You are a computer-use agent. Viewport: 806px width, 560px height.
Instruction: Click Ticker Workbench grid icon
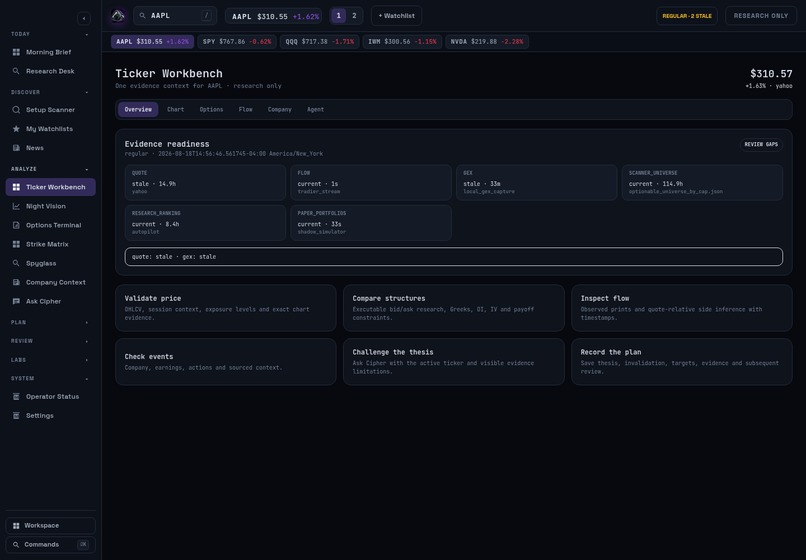point(16,187)
